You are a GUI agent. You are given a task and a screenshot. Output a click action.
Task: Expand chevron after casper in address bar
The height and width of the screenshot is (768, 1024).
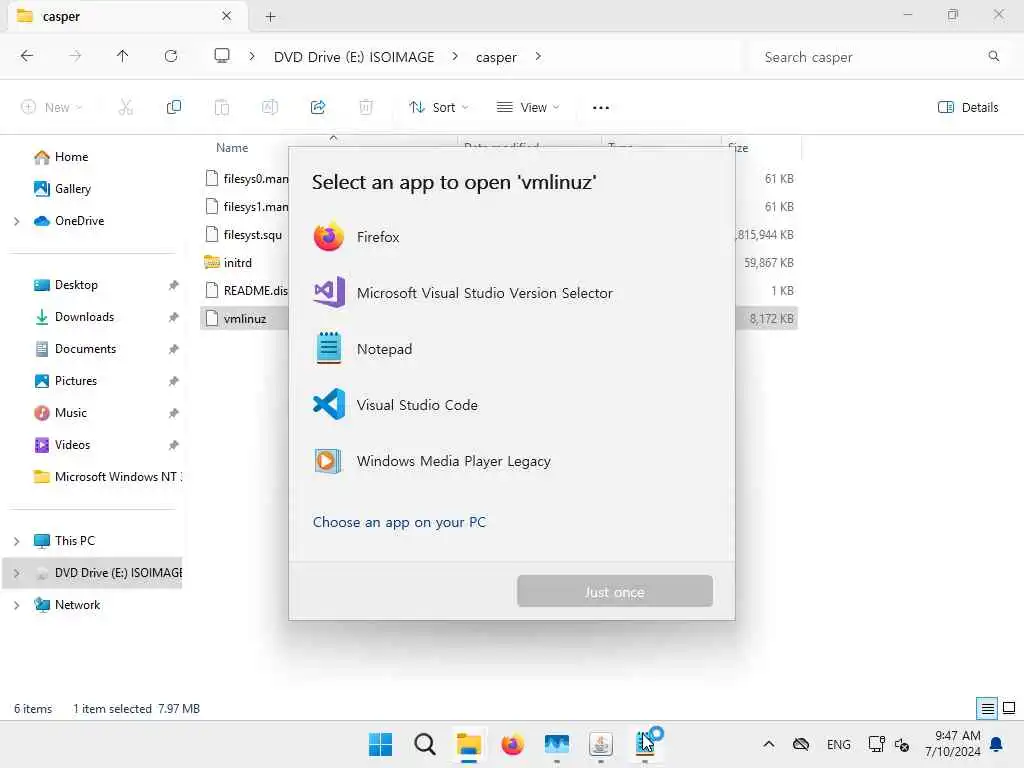[x=538, y=56]
